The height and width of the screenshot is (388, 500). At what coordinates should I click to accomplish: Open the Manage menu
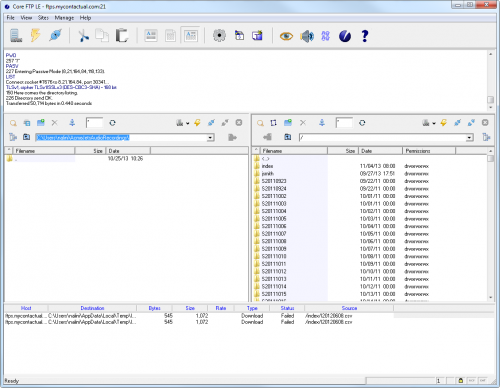click(64, 18)
